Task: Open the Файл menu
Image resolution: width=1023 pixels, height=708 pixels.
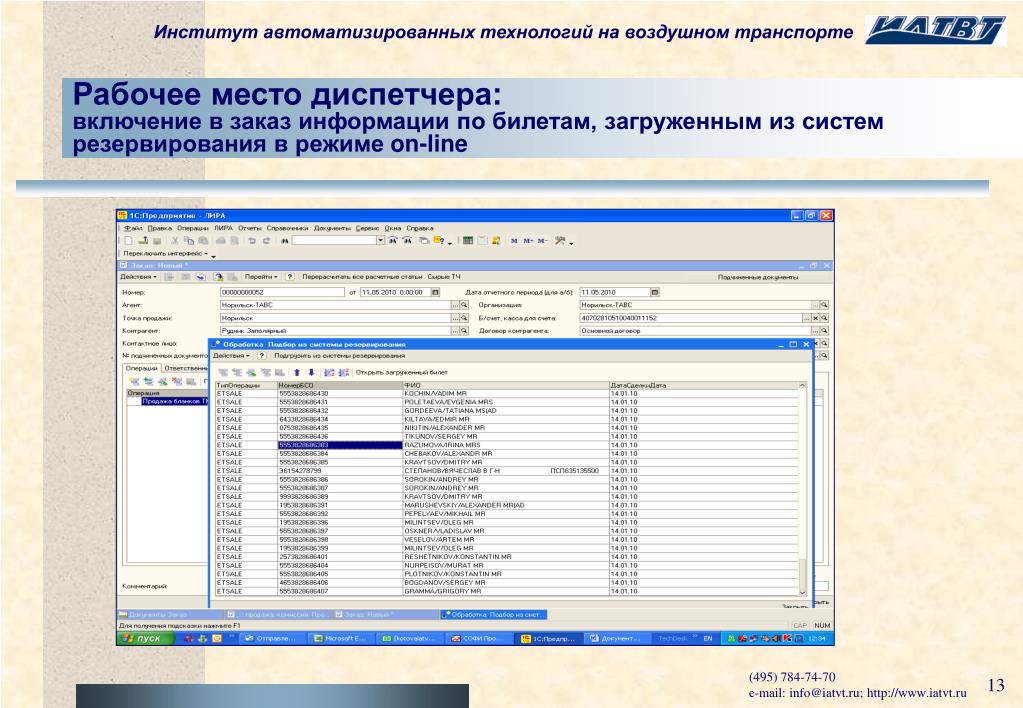Action: click(x=132, y=228)
